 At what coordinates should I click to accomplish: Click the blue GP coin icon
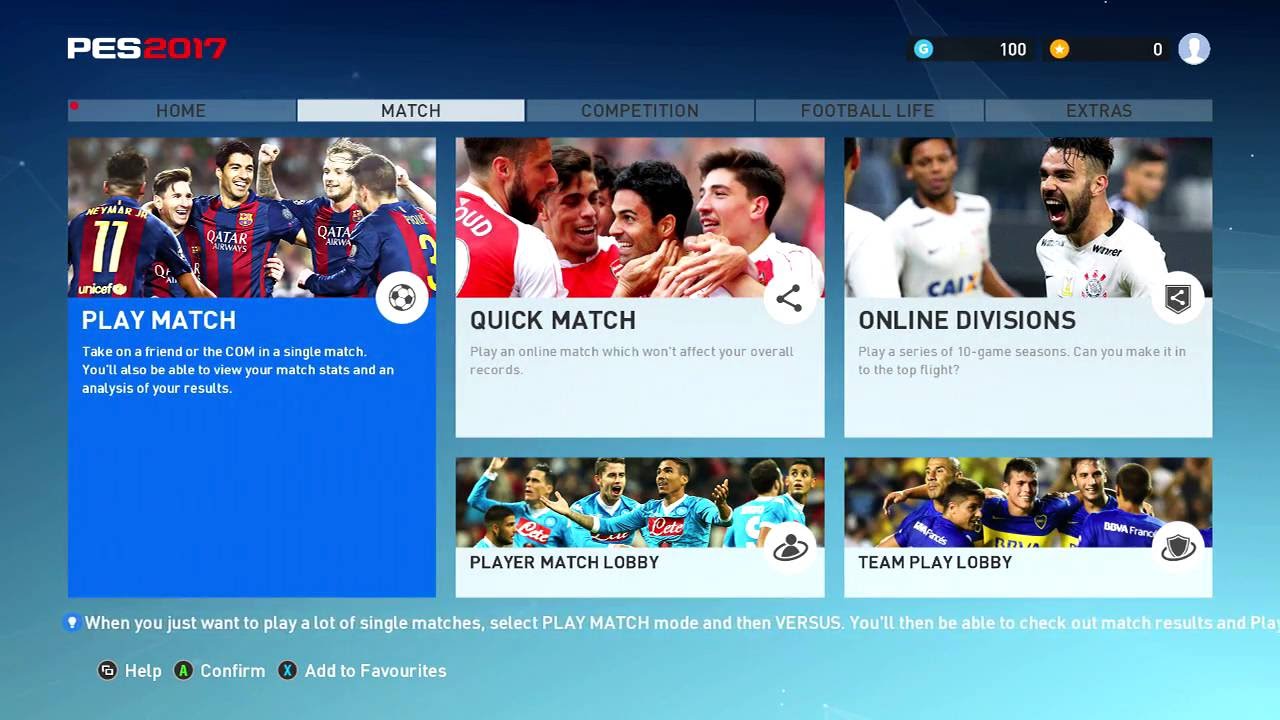click(923, 49)
